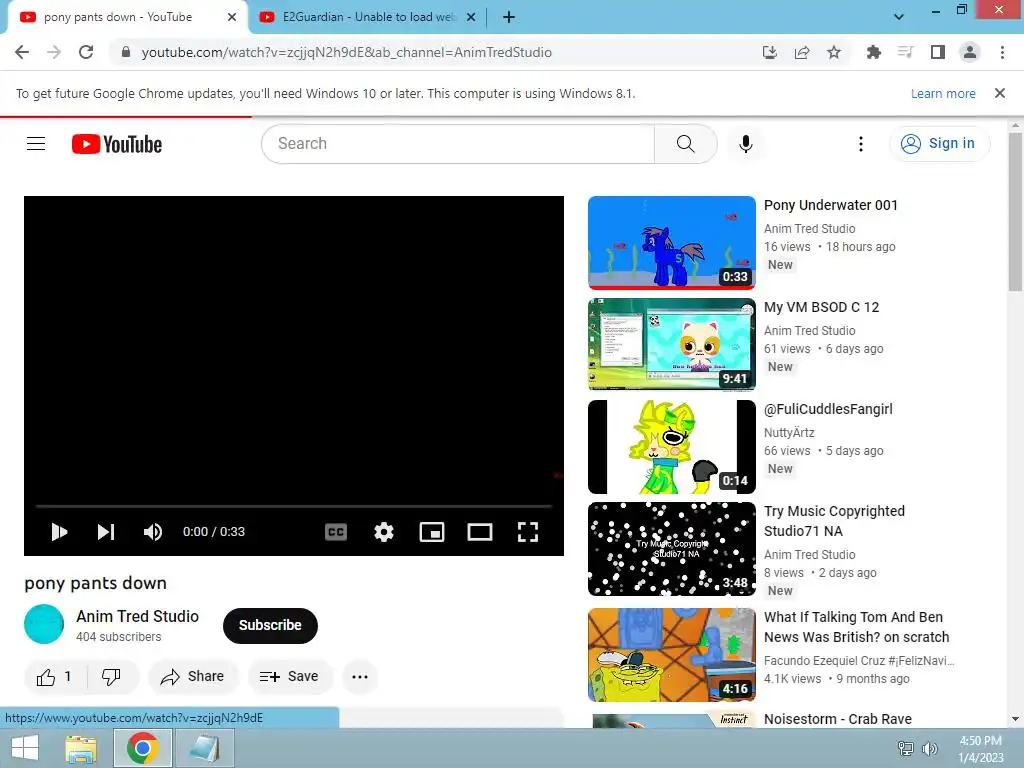Open system tray volume icon
Image resolution: width=1024 pixels, height=768 pixels.
coord(930,749)
